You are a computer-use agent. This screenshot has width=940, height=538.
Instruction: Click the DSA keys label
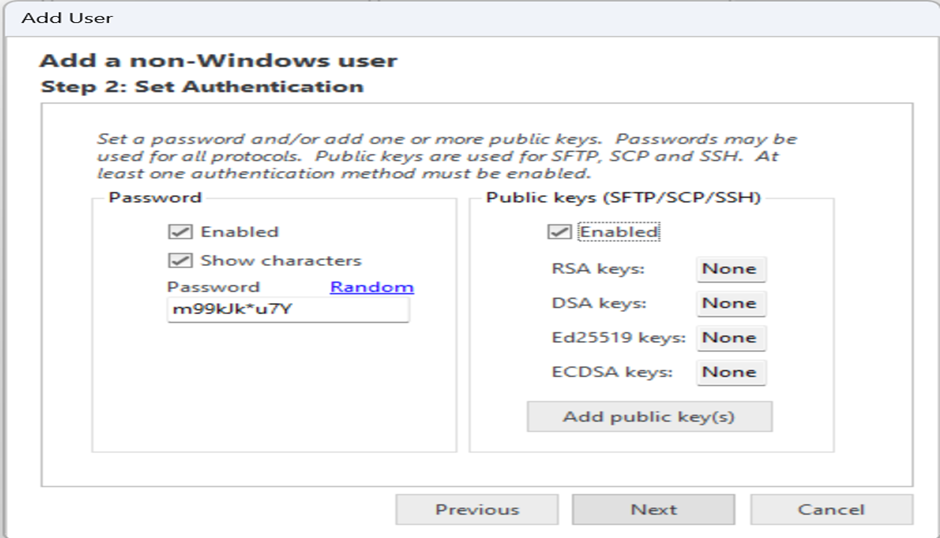click(x=598, y=303)
